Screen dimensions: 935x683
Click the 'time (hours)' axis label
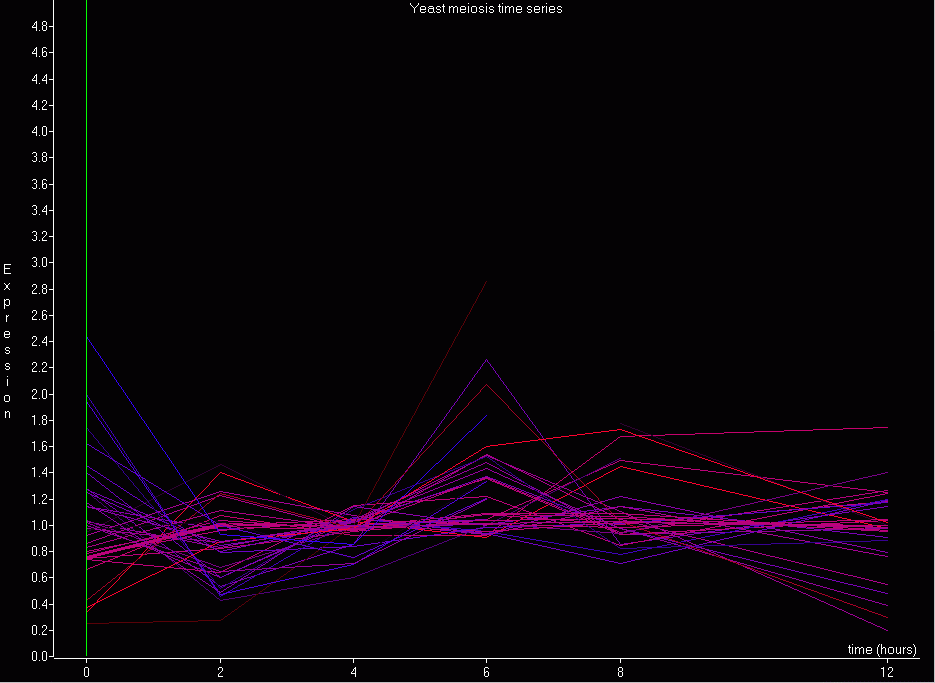tap(881, 649)
